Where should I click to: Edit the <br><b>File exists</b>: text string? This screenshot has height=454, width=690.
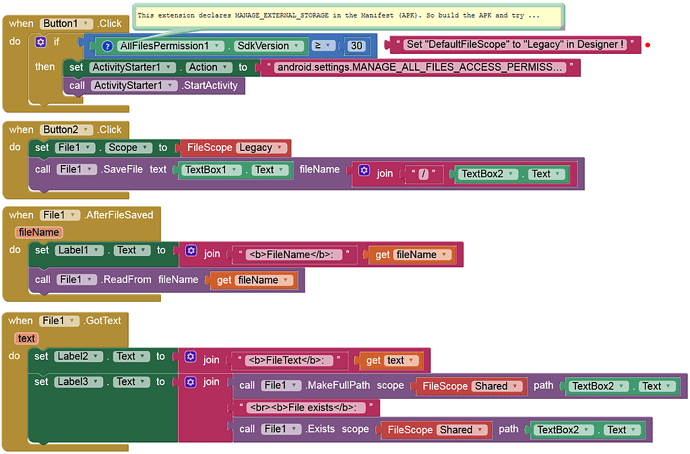(306, 408)
